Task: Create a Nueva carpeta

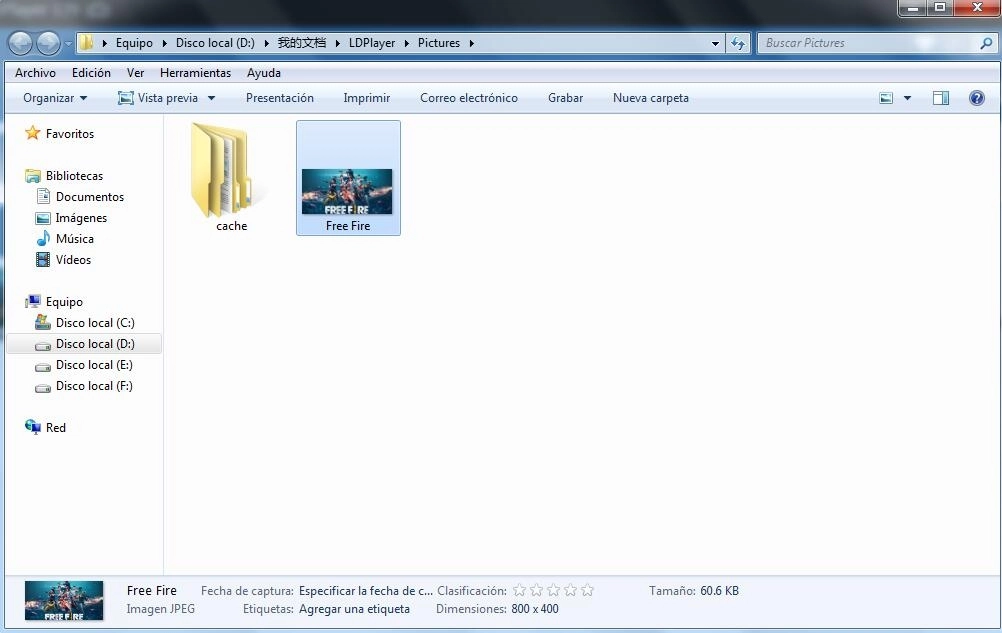Action: point(651,98)
